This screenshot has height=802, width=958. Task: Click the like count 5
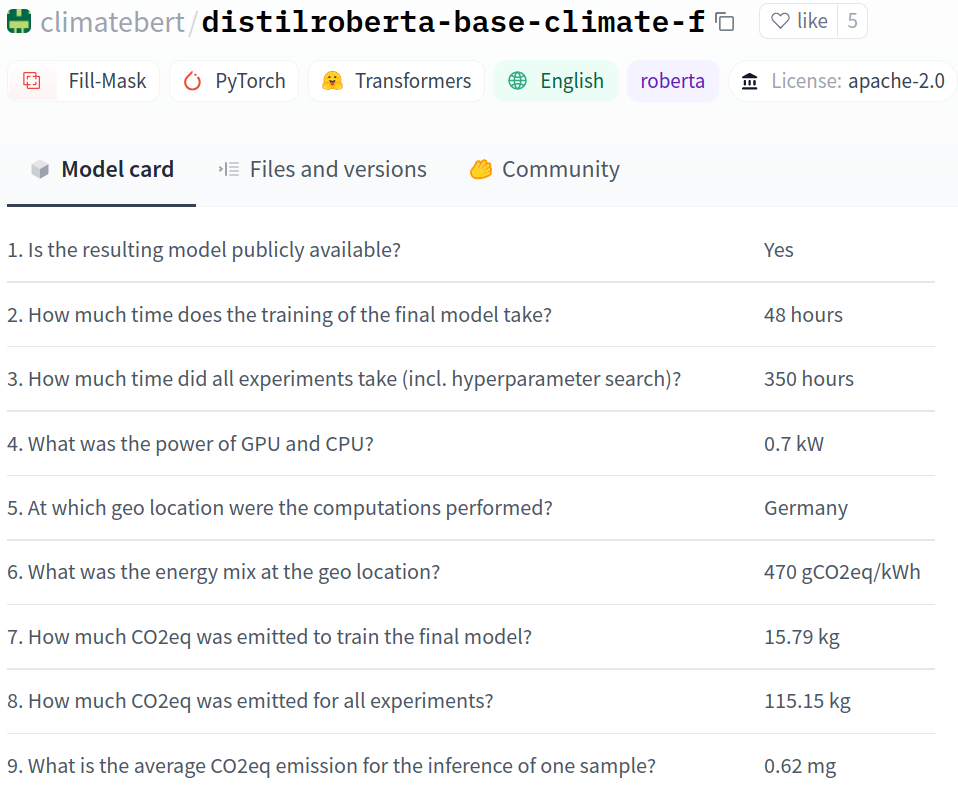[x=852, y=21]
